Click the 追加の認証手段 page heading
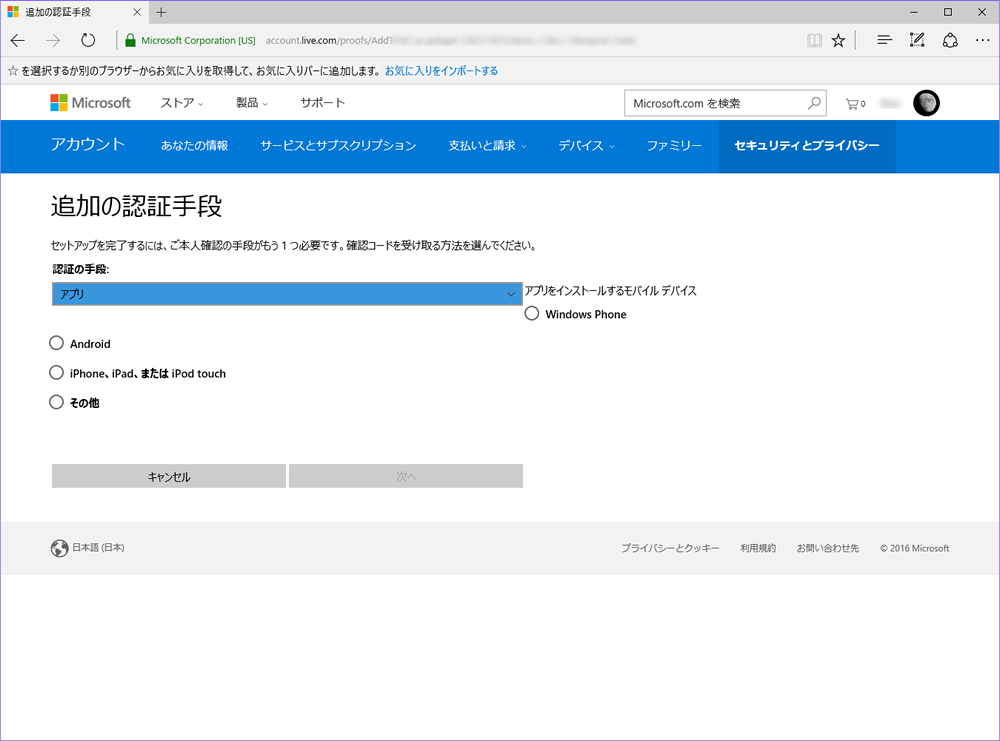Viewport: 1000px width, 741px height. (x=136, y=206)
